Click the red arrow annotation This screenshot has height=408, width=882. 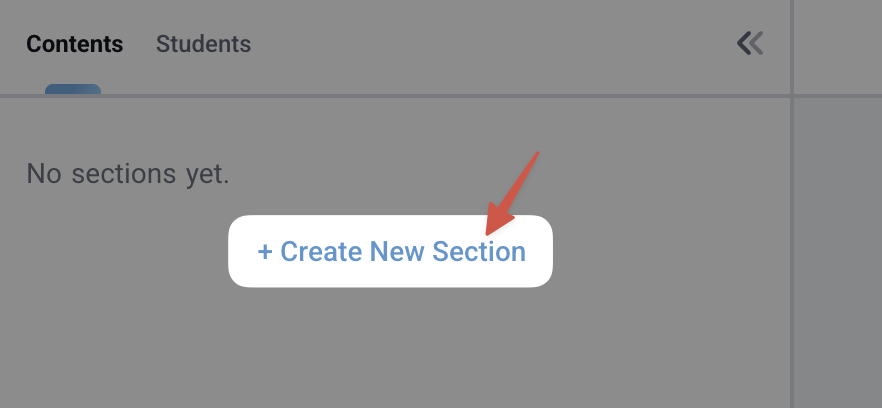[x=514, y=192]
